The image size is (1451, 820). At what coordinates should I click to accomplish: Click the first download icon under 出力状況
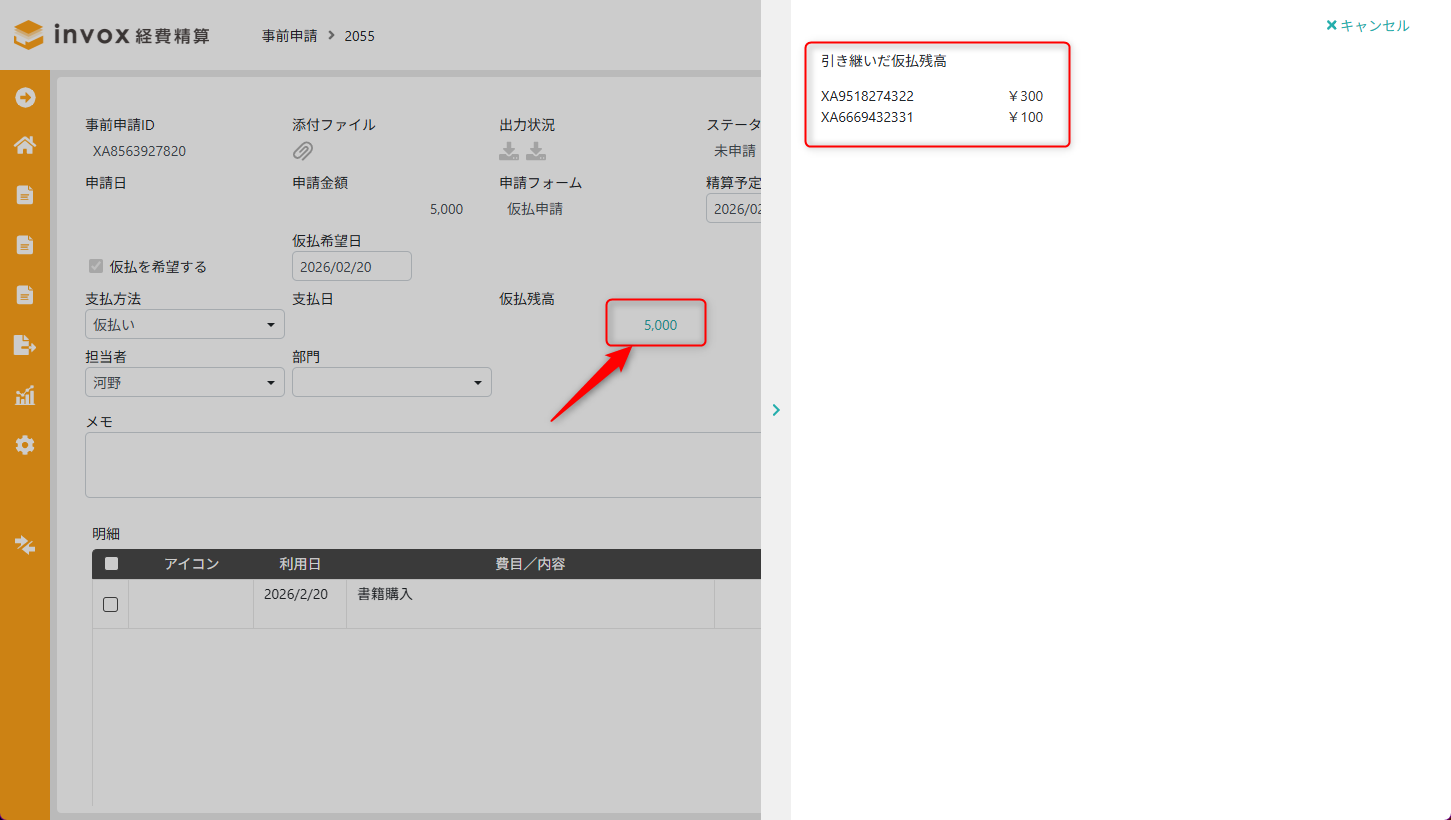(x=509, y=151)
